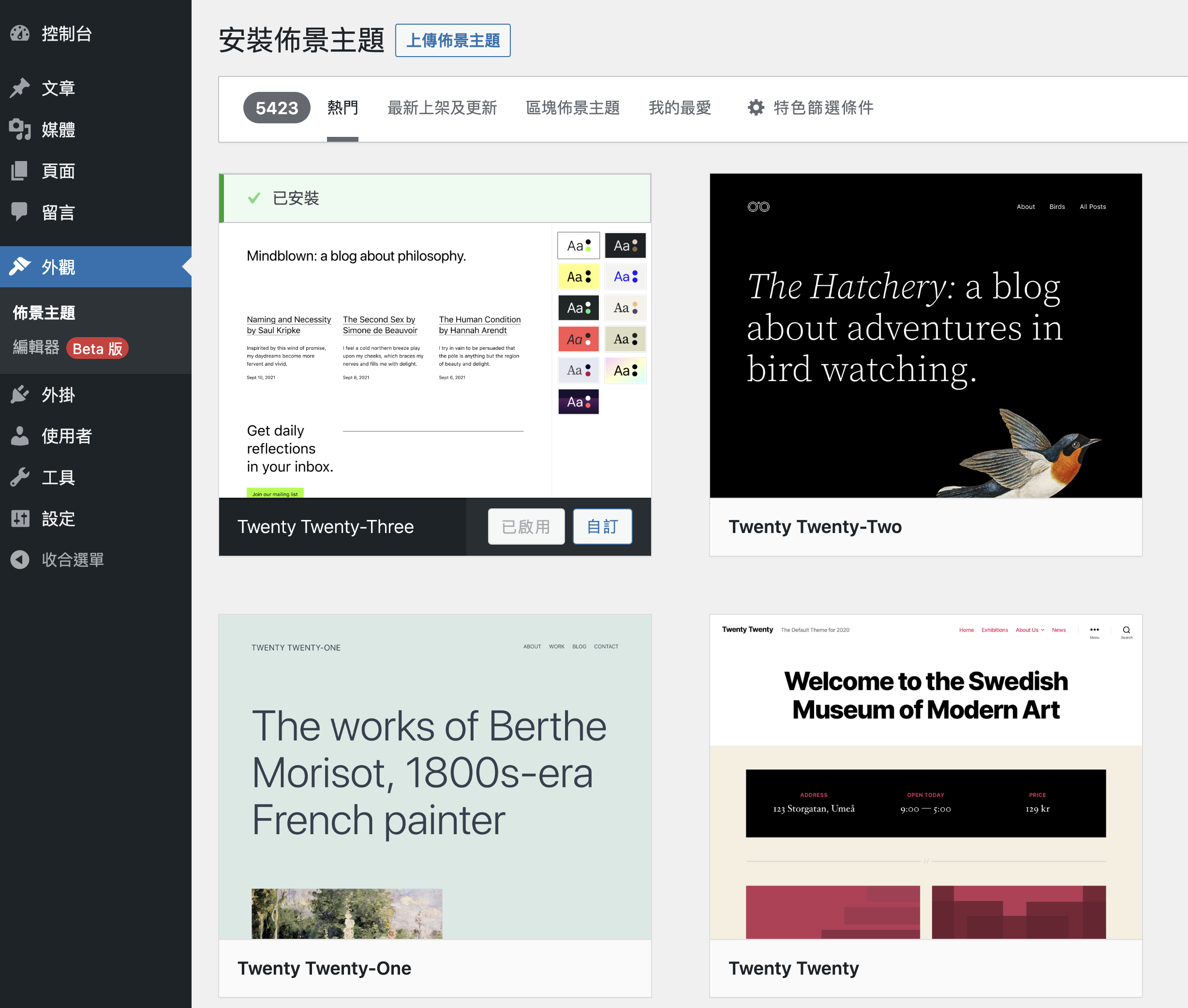Select the Favorites tab (我的最愛)
Image resolution: width=1188 pixels, height=1008 pixels.
(680, 107)
